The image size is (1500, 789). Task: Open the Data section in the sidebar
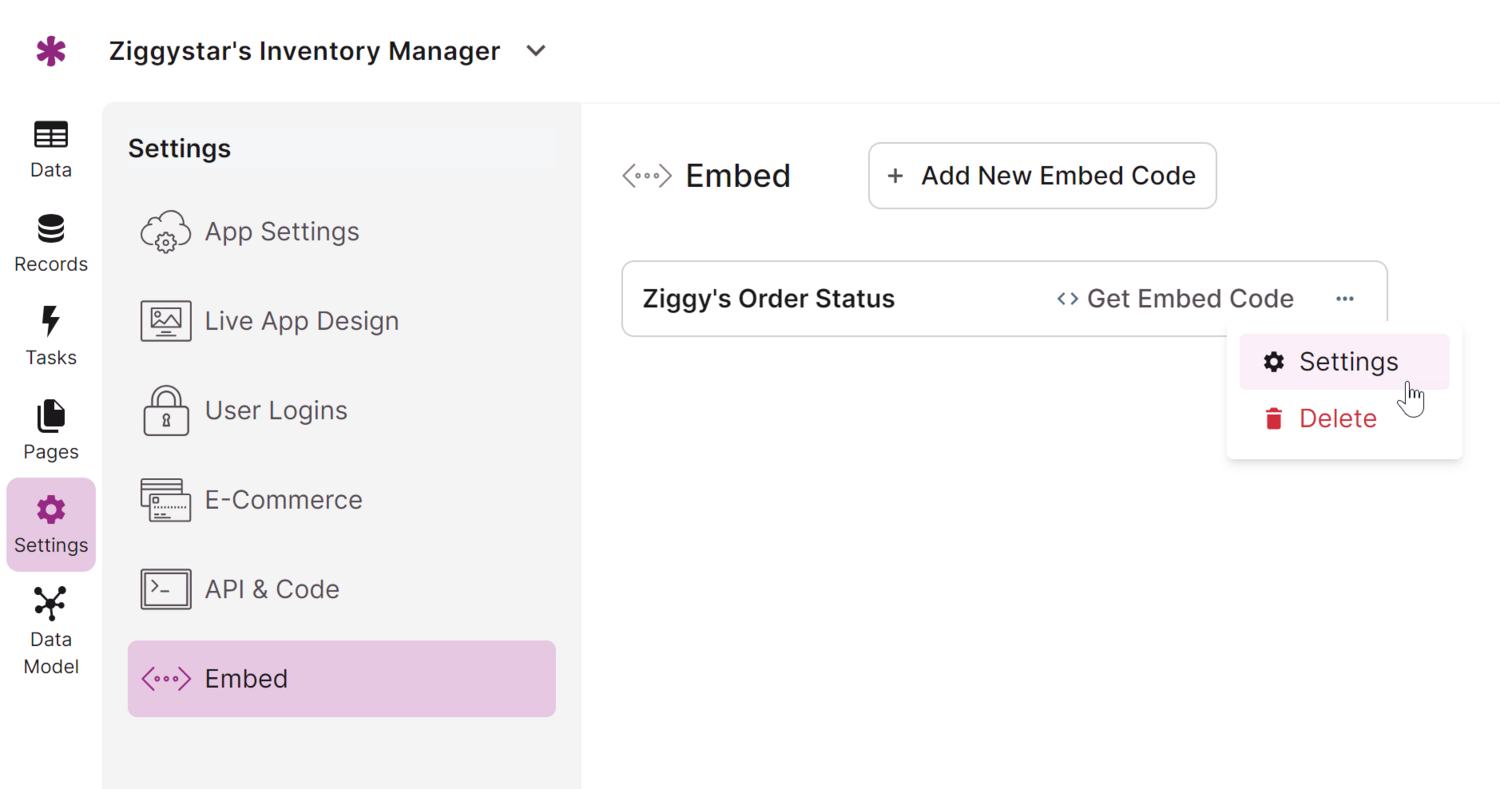pyautogui.click(x=50, y=148)
